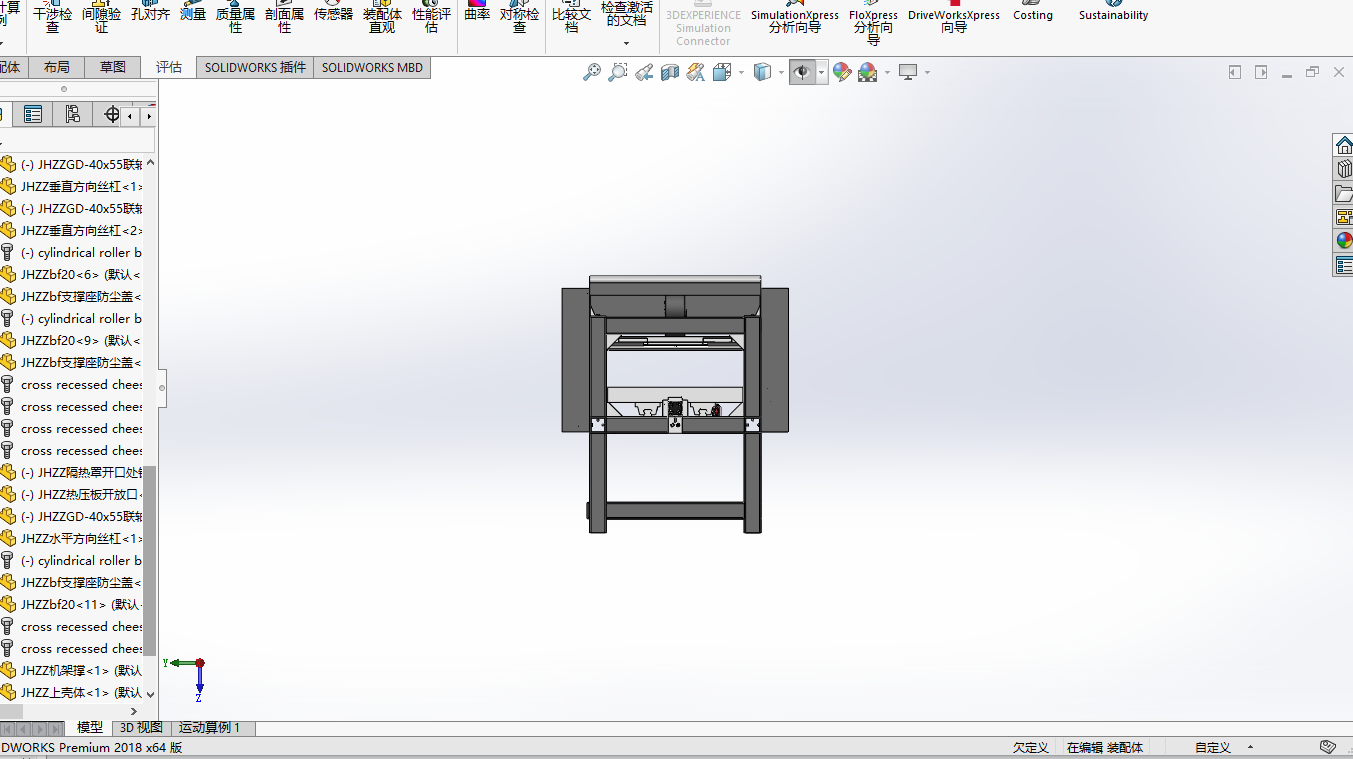Launch DriveWorksXpress 向导
The height and width of the screenshot is (759, 1353).
pos(954,18)
